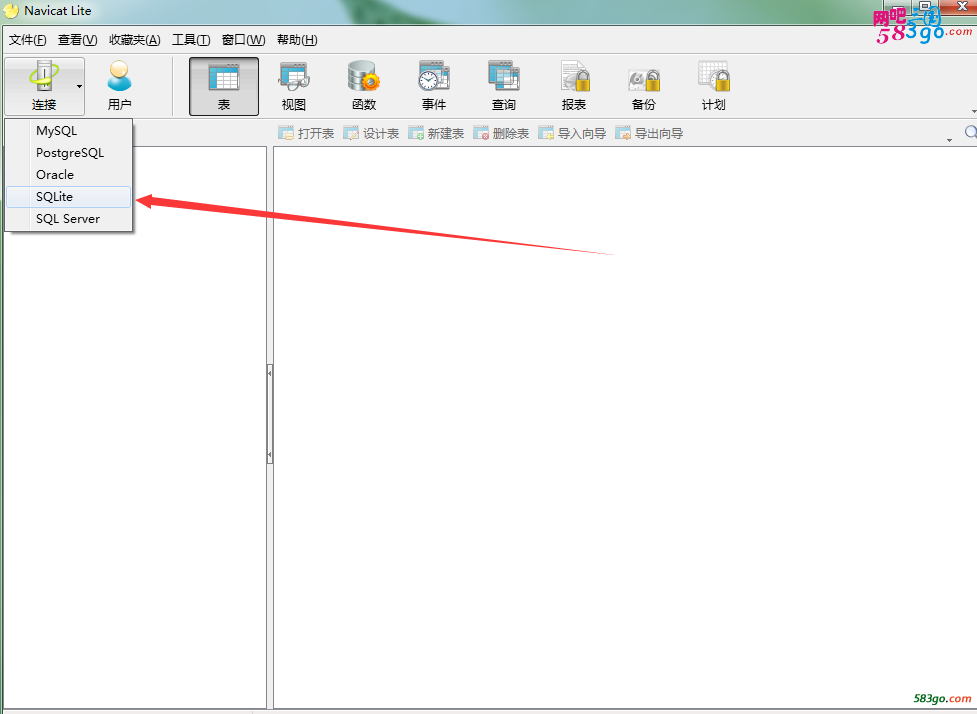Open the 查询 query icon
Image resolution: width=977 pixels, height=714 pixels.
pos(503,86)
